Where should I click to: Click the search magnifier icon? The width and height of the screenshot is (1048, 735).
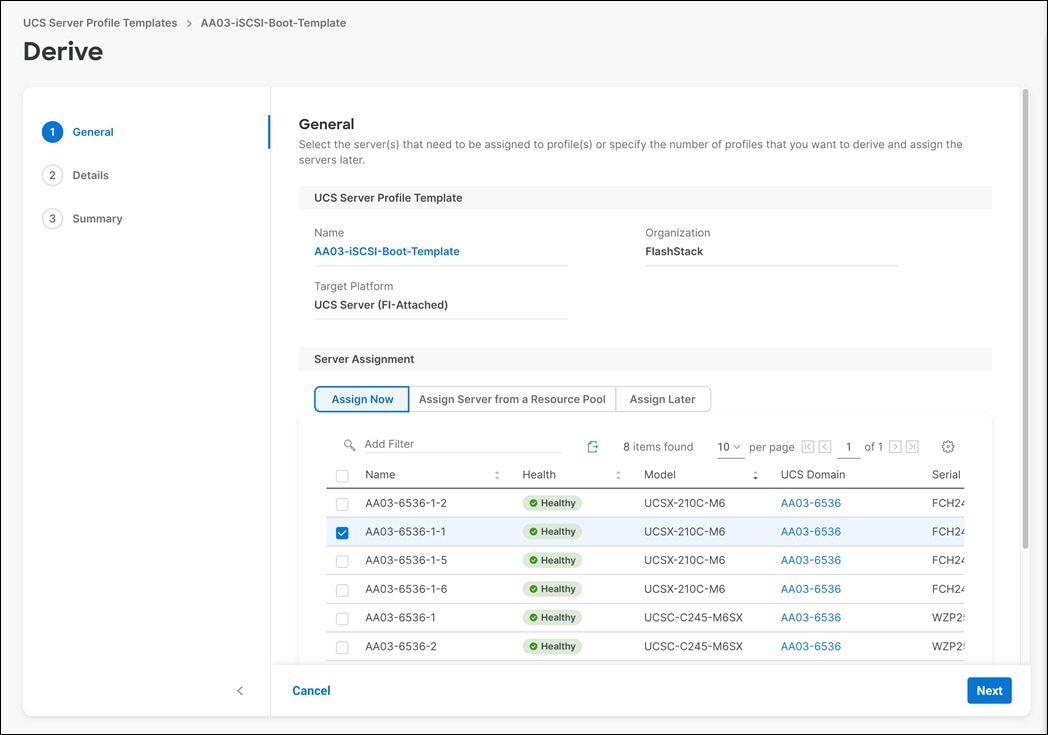349,444
